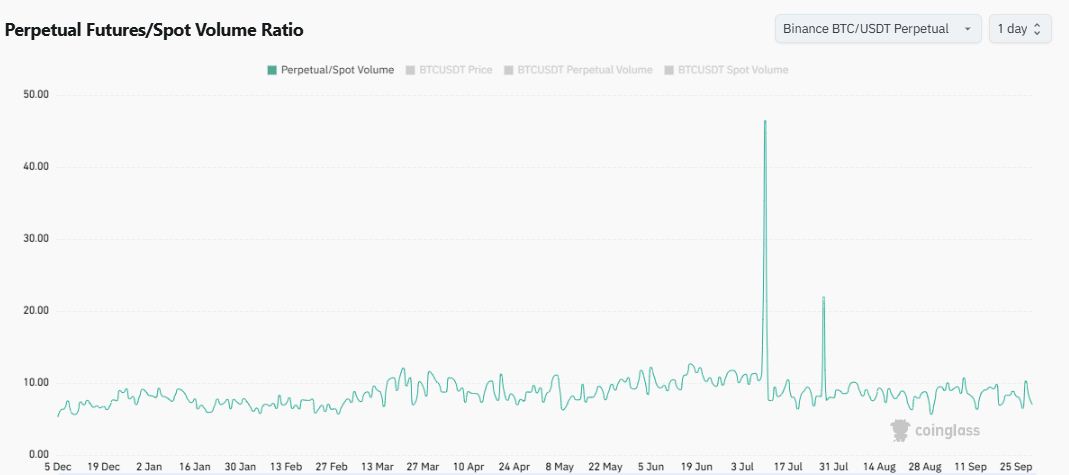Click the coinglass watermark text
Viewport: 1069px width, 475px height.
point(947,431)
